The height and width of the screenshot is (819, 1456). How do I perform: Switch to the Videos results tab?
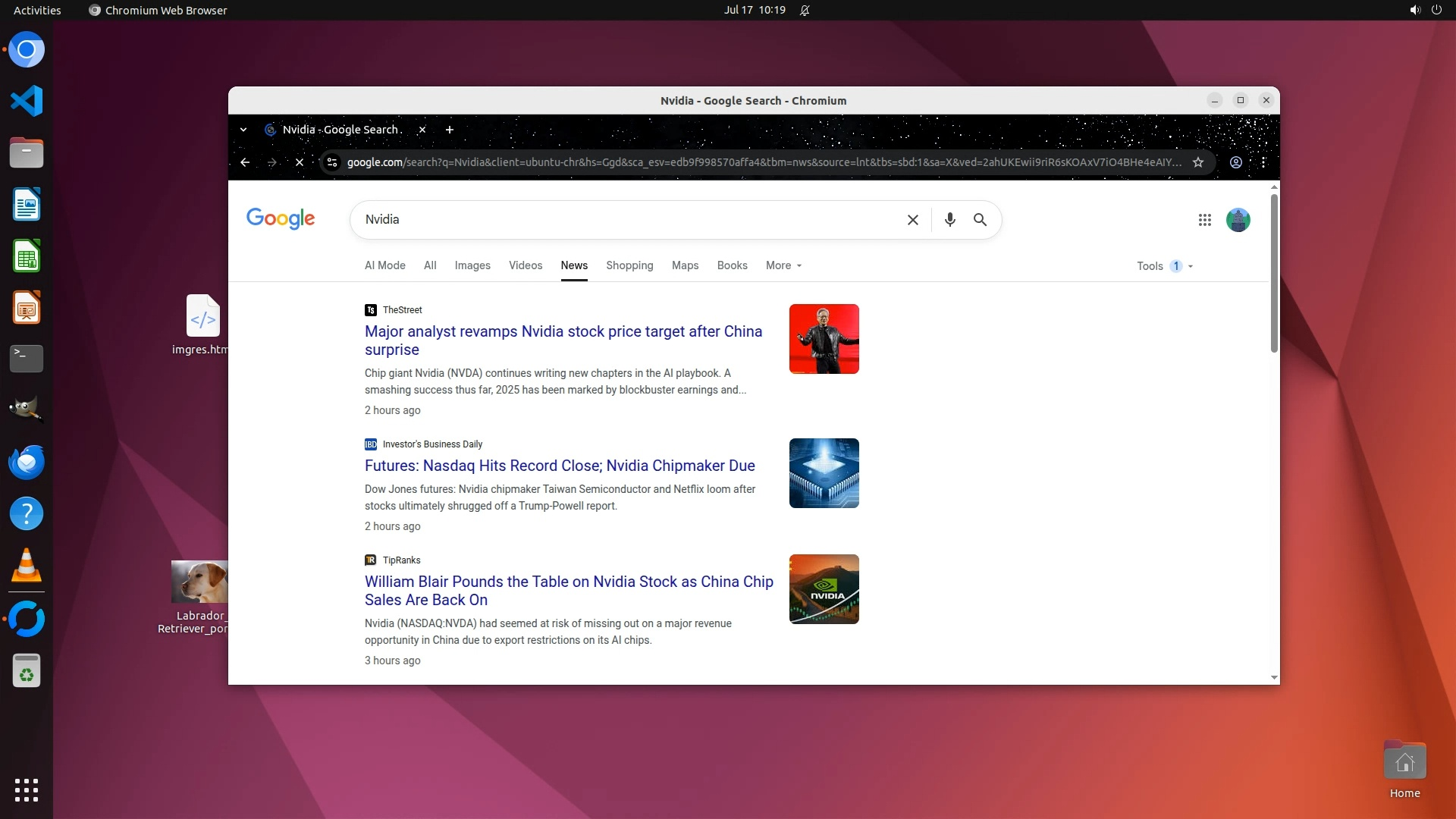point(525,265)
